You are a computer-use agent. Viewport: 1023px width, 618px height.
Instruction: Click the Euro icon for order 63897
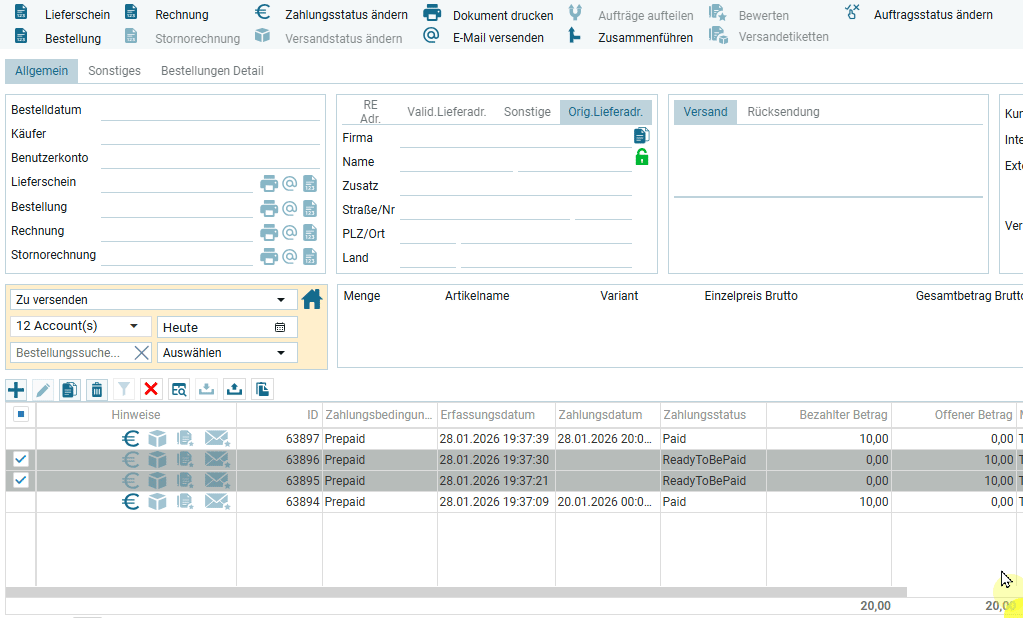tap(131, 438)
